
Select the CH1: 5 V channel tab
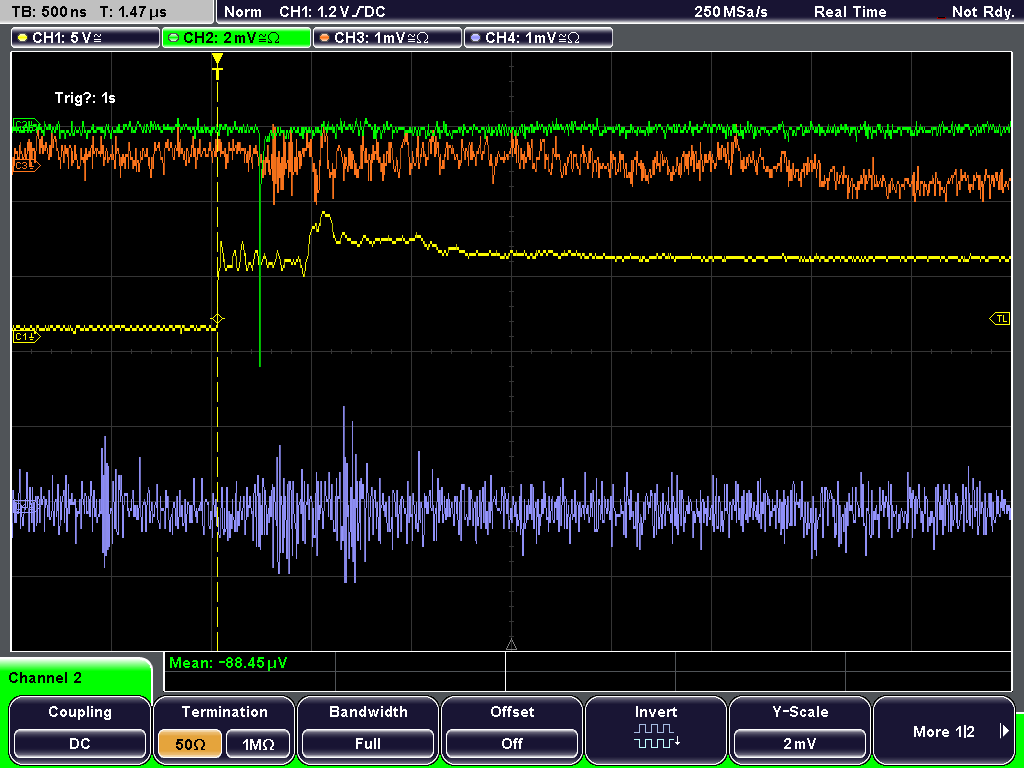[x=86, y=38]
